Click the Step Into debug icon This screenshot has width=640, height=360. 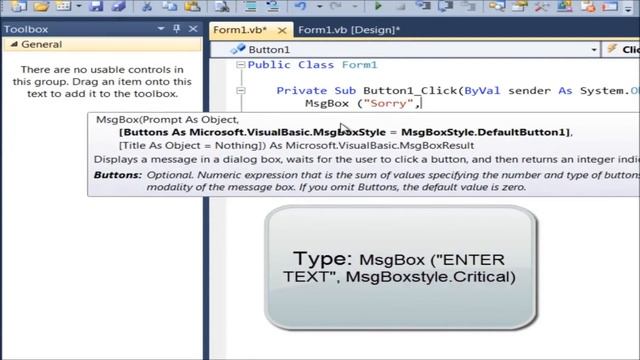pos(422,6)
